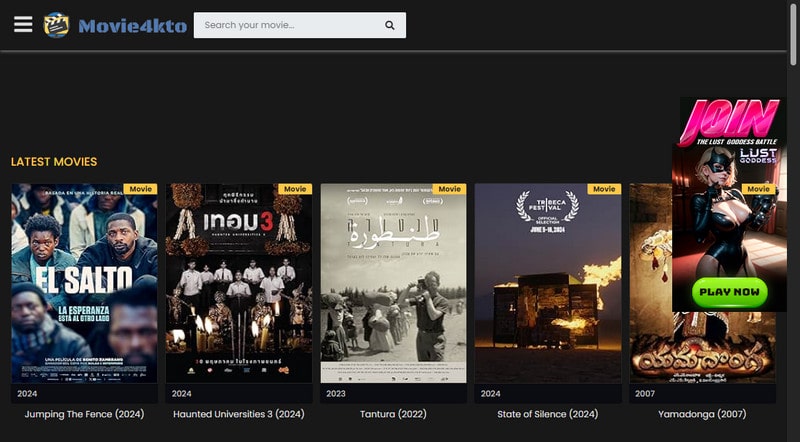
Task: Click Jumping The Fence (2024) title
Action: pyautogui.click(x=84, y=414)
